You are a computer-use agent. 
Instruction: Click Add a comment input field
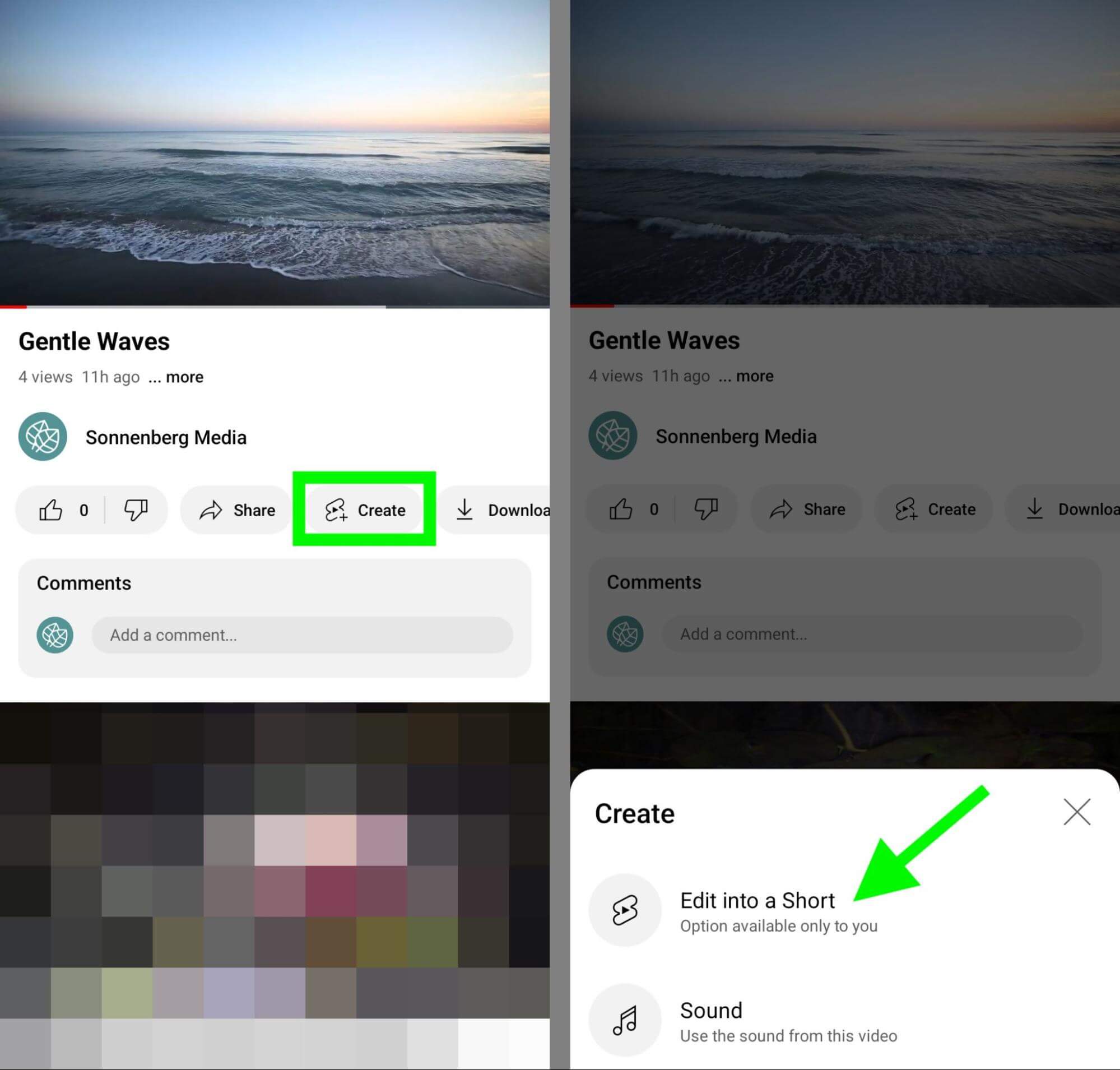point(301,634)
